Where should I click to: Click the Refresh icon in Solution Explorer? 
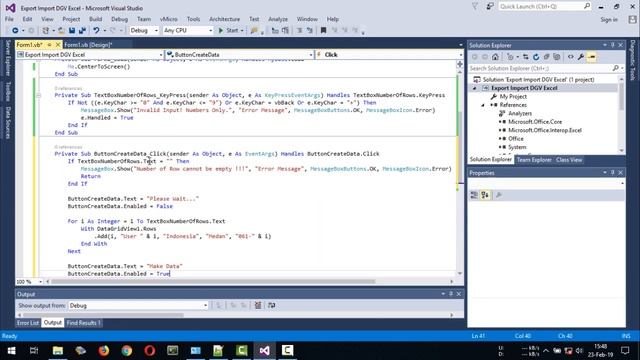[536, 57]
